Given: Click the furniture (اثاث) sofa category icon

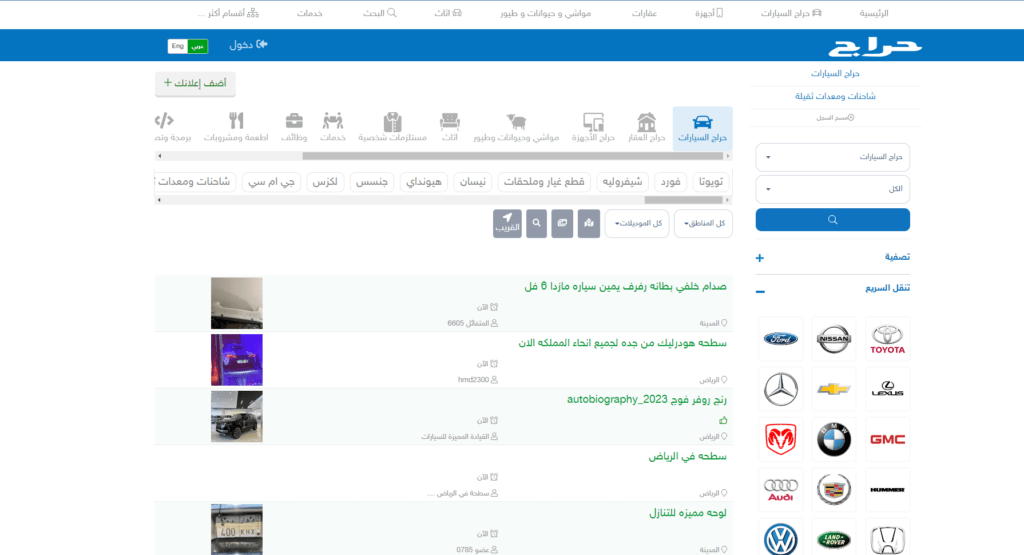Looking at the screenshot, I should 450,128.
